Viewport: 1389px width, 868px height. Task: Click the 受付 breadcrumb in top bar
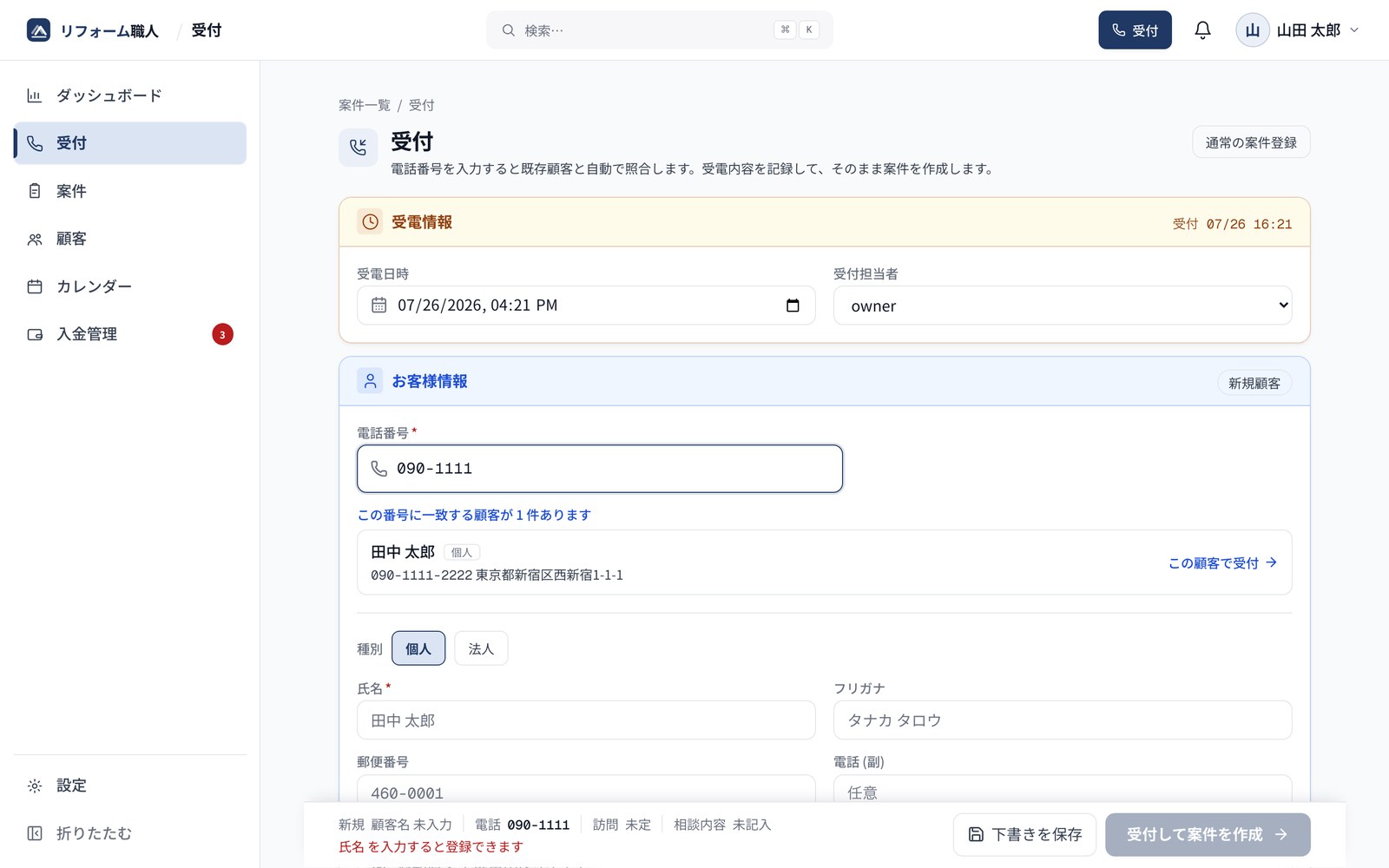[x=207, y=30]
